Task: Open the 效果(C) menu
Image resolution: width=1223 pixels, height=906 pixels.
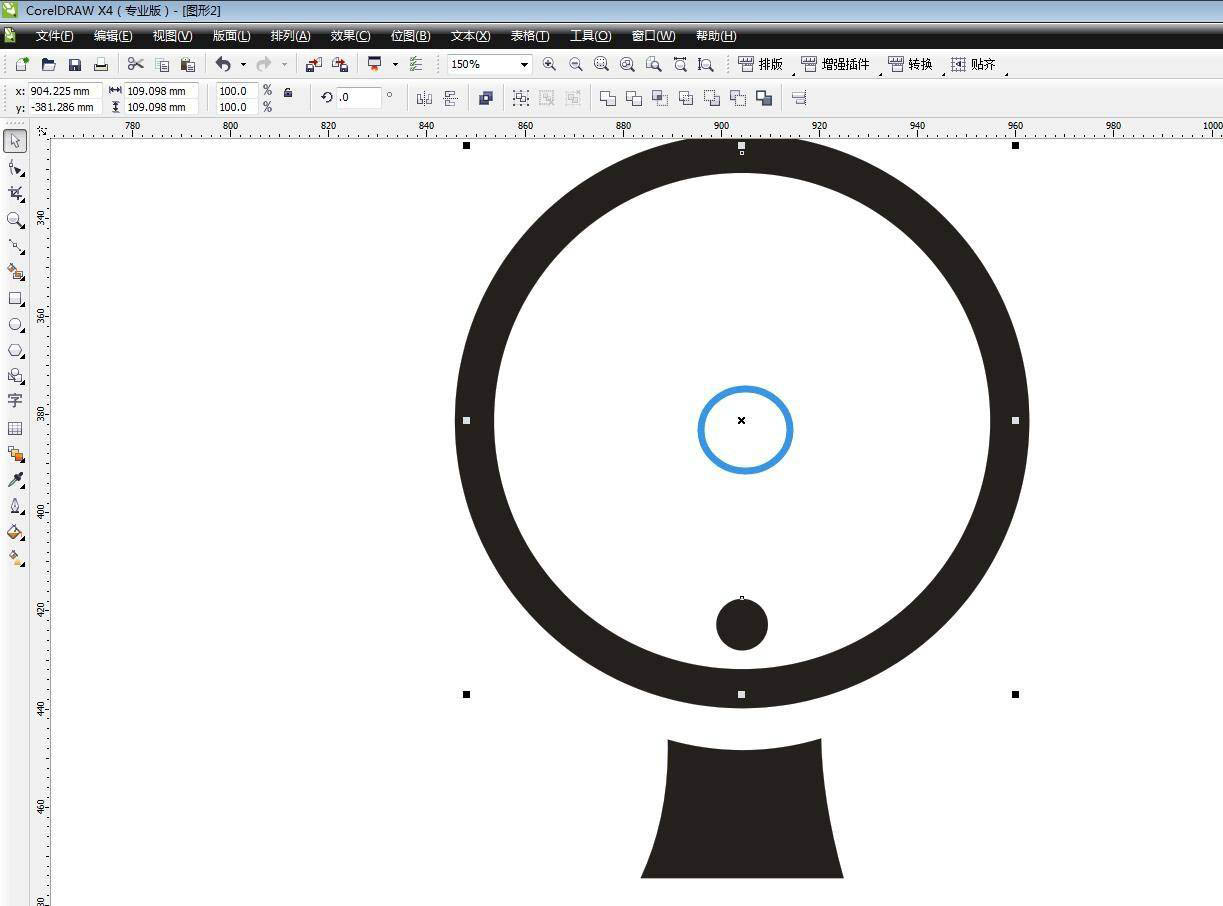Action: point(350,36)
